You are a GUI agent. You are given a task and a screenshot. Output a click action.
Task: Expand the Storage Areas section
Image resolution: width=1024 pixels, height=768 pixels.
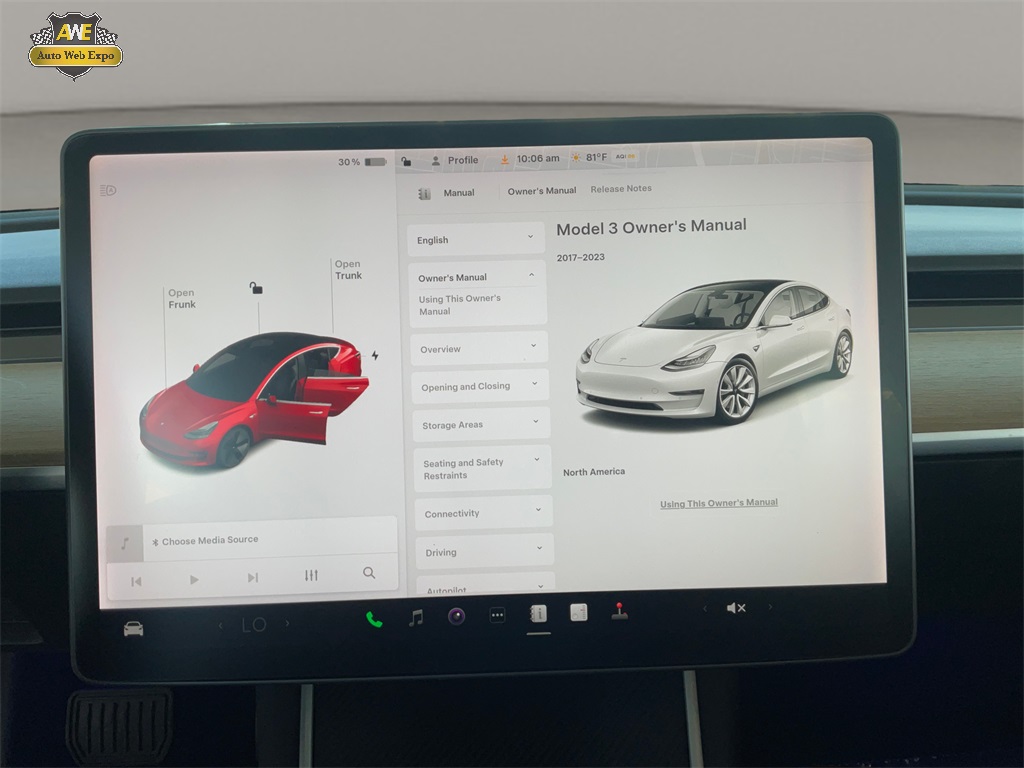point(481,424)
